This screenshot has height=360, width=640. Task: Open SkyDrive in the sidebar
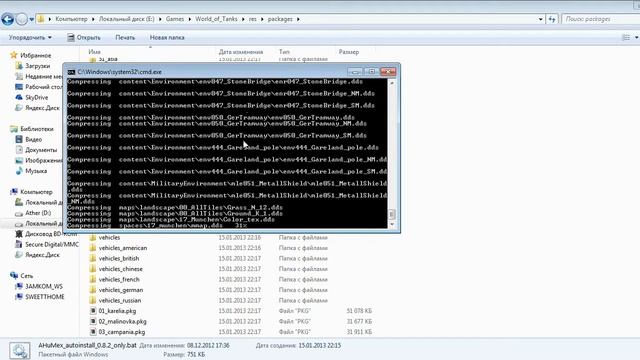pos(37,98)
